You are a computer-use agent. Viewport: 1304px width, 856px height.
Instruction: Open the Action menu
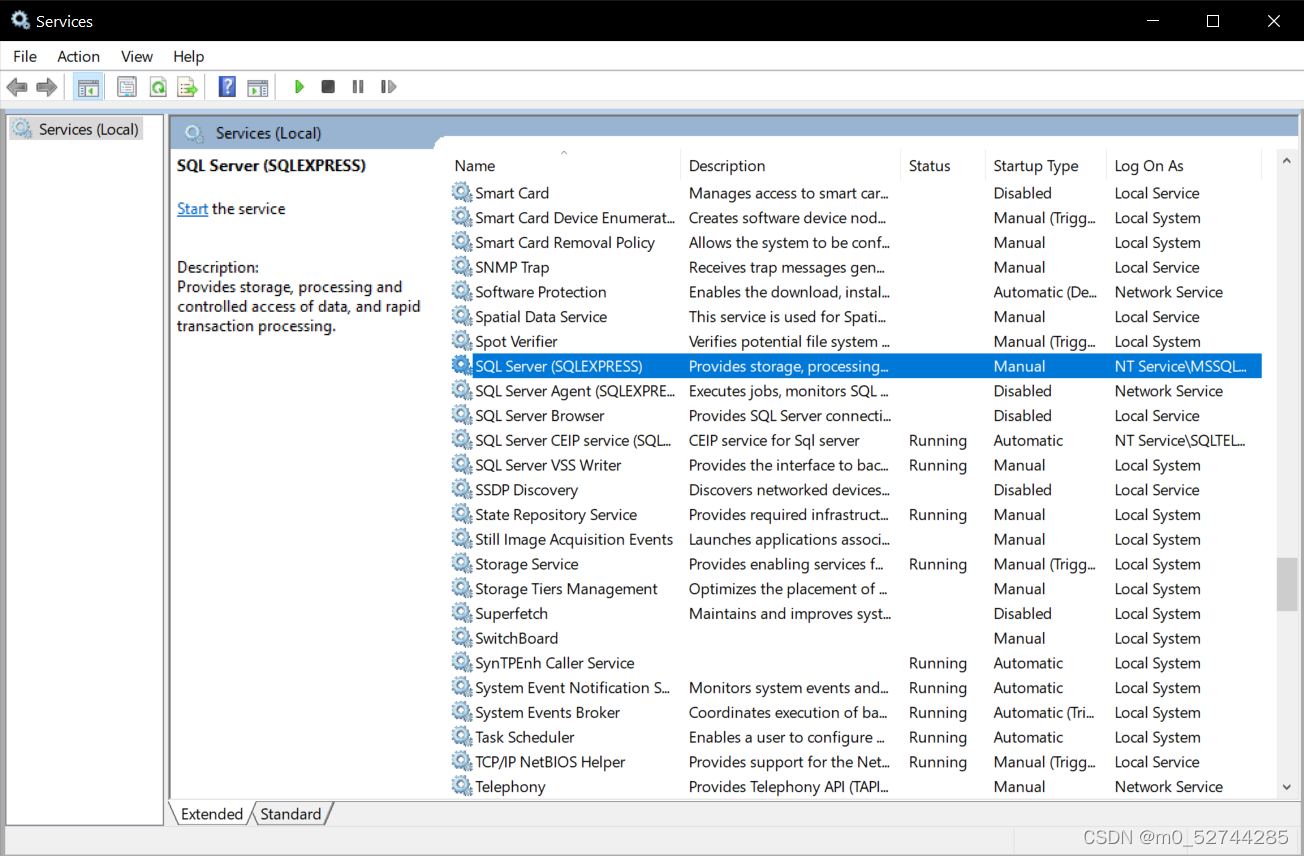pos(78,56)
